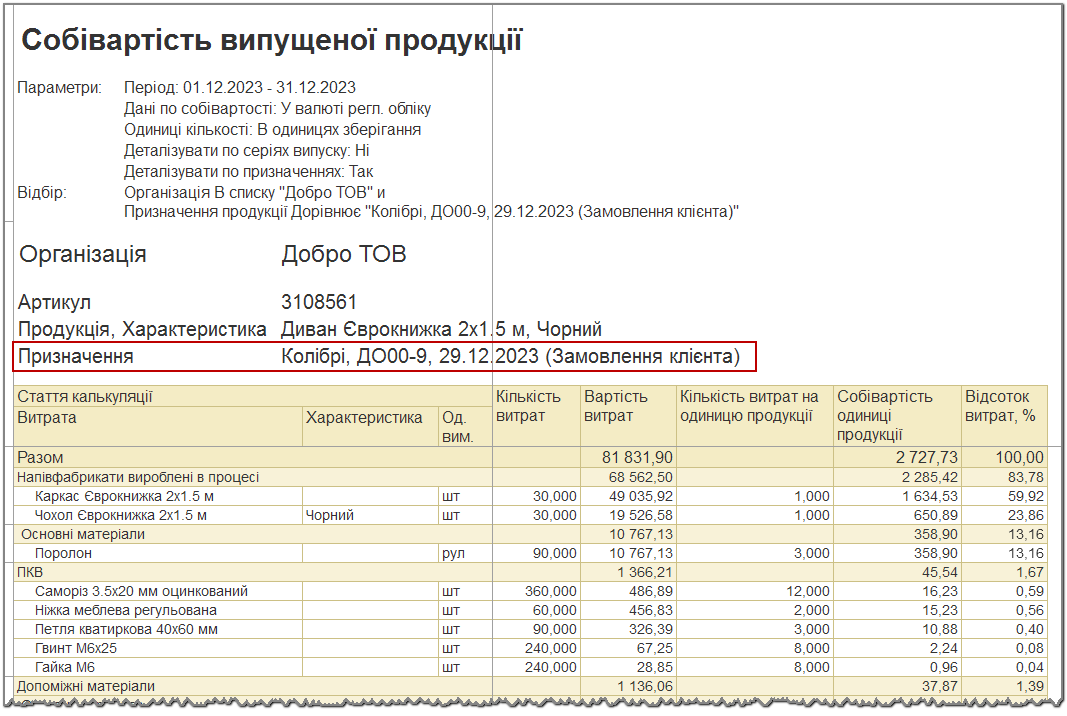Image resolution: width=1067 pixels, height=716 pixels.
Task: Select the 'Поролон' material cell
Action: point(64,553)
